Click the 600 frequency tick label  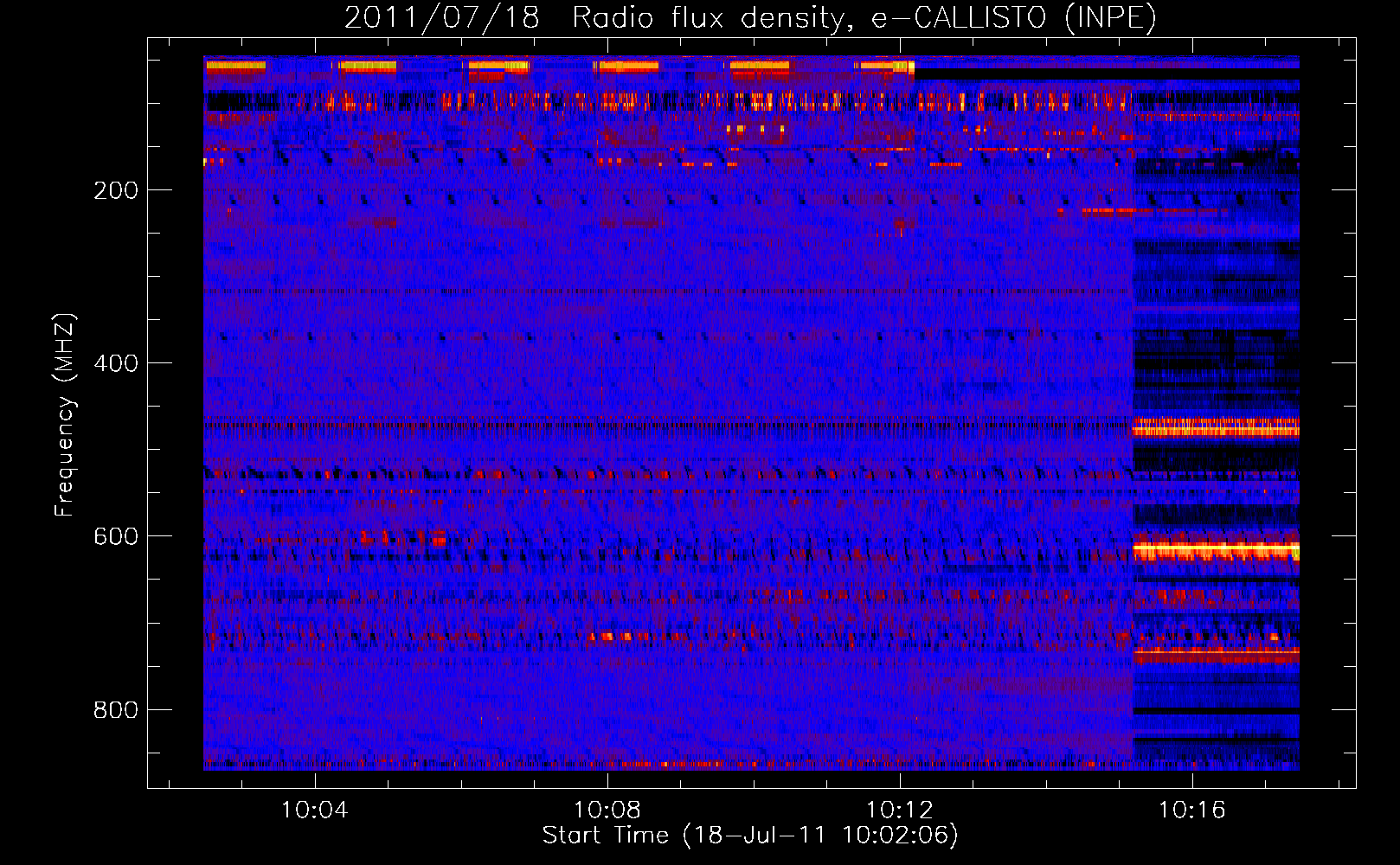(x=116, y=536)
